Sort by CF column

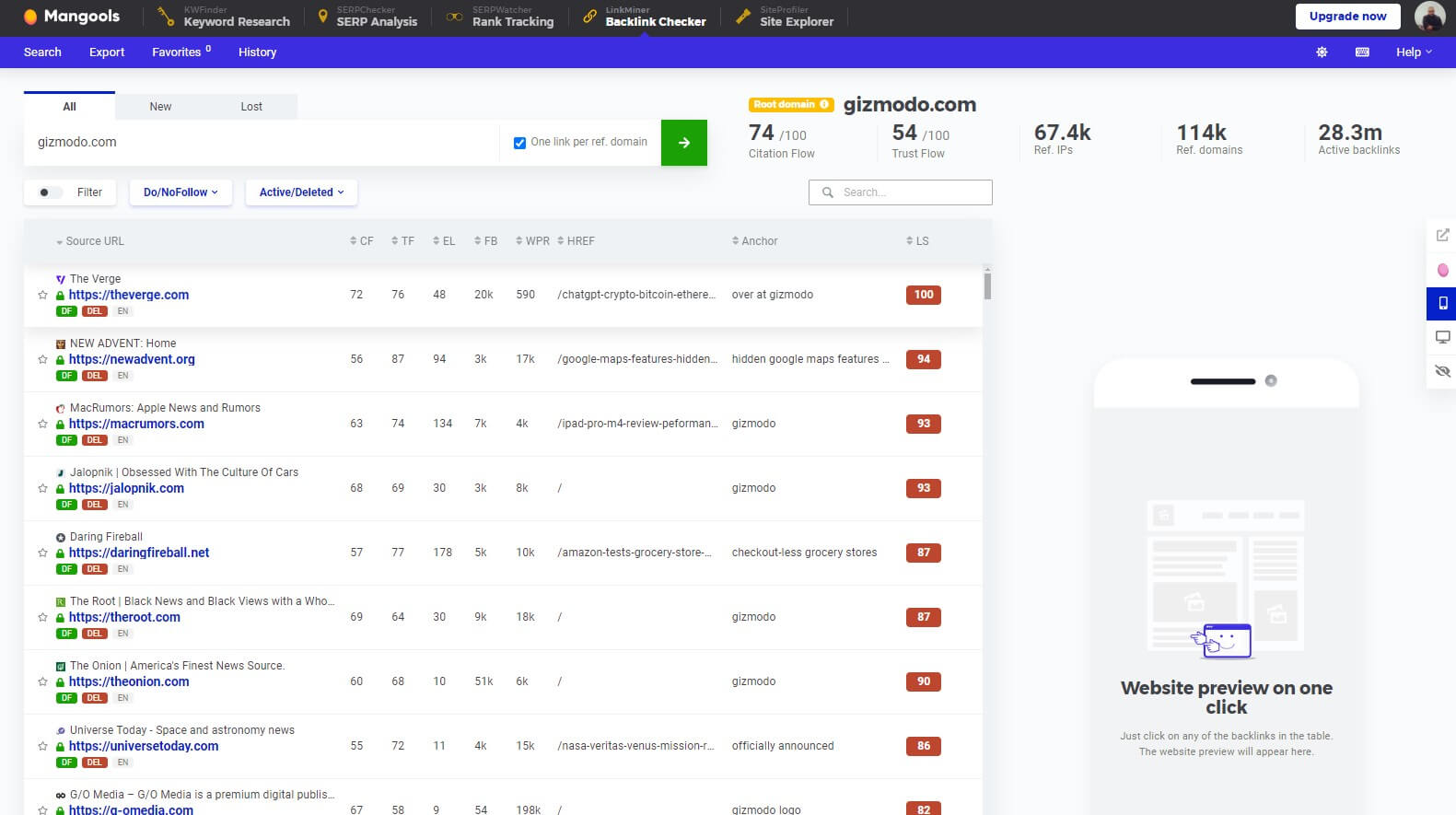(x=362, y=241)
